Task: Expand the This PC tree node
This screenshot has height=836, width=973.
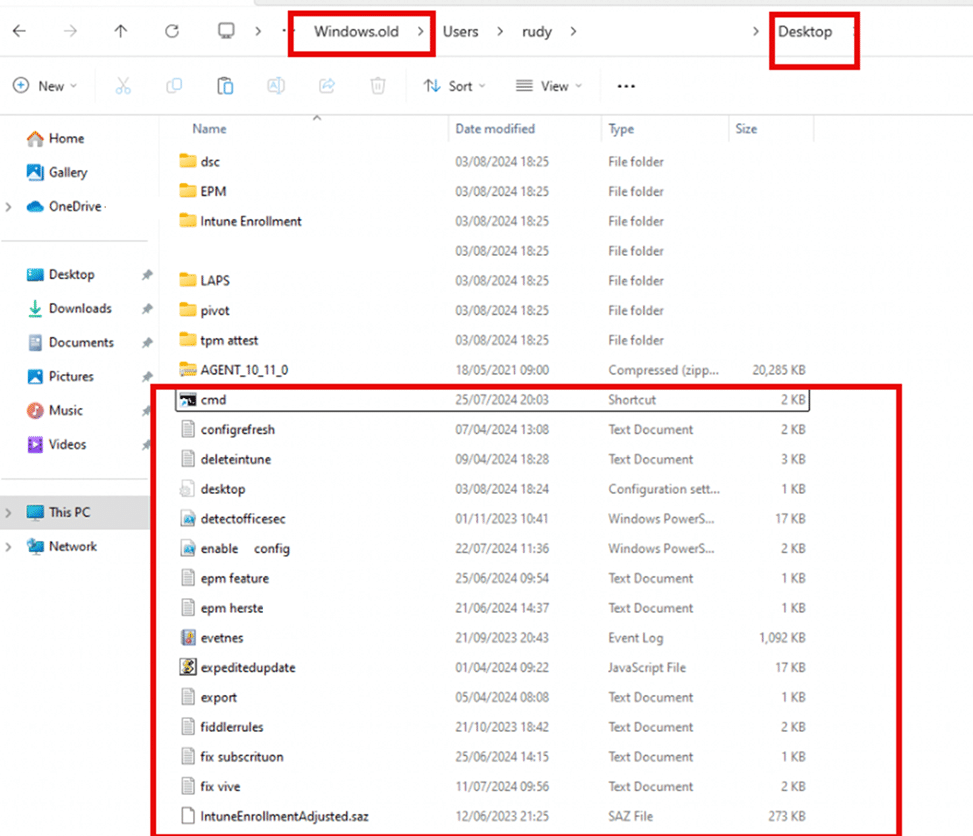Action: (8, 513)
